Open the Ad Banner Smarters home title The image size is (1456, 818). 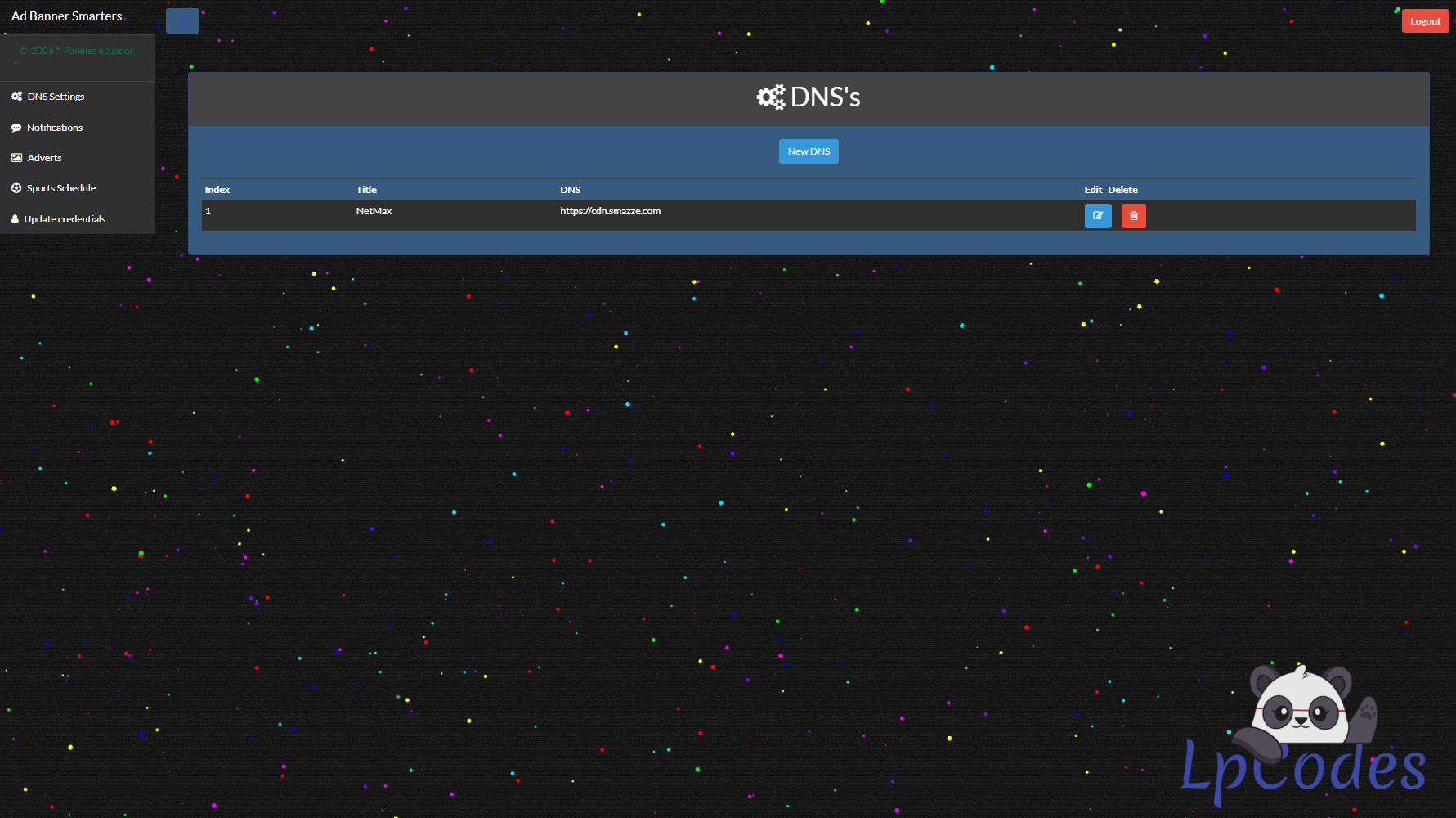[67, 16]
